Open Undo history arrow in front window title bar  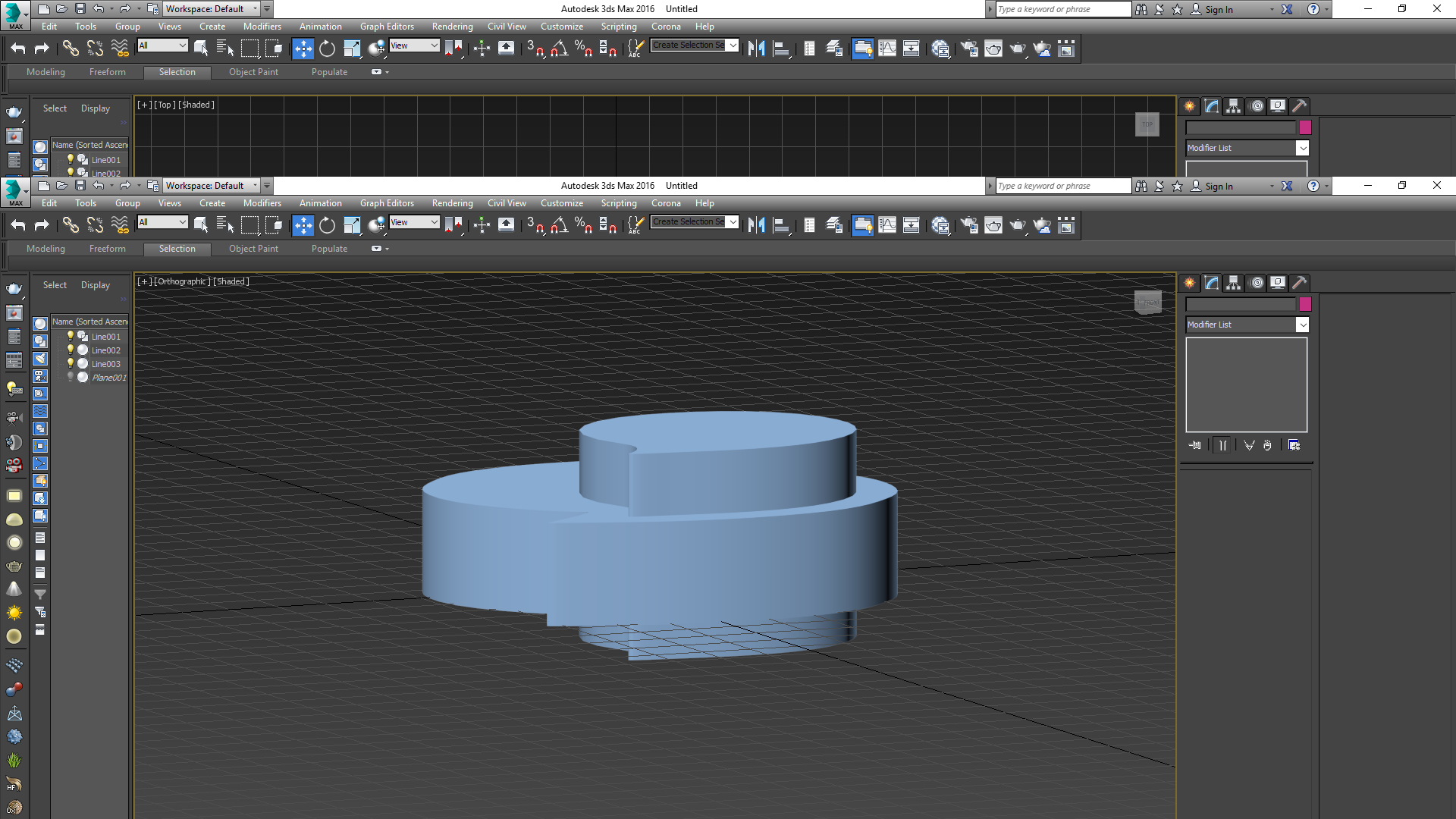coord(111,186)
